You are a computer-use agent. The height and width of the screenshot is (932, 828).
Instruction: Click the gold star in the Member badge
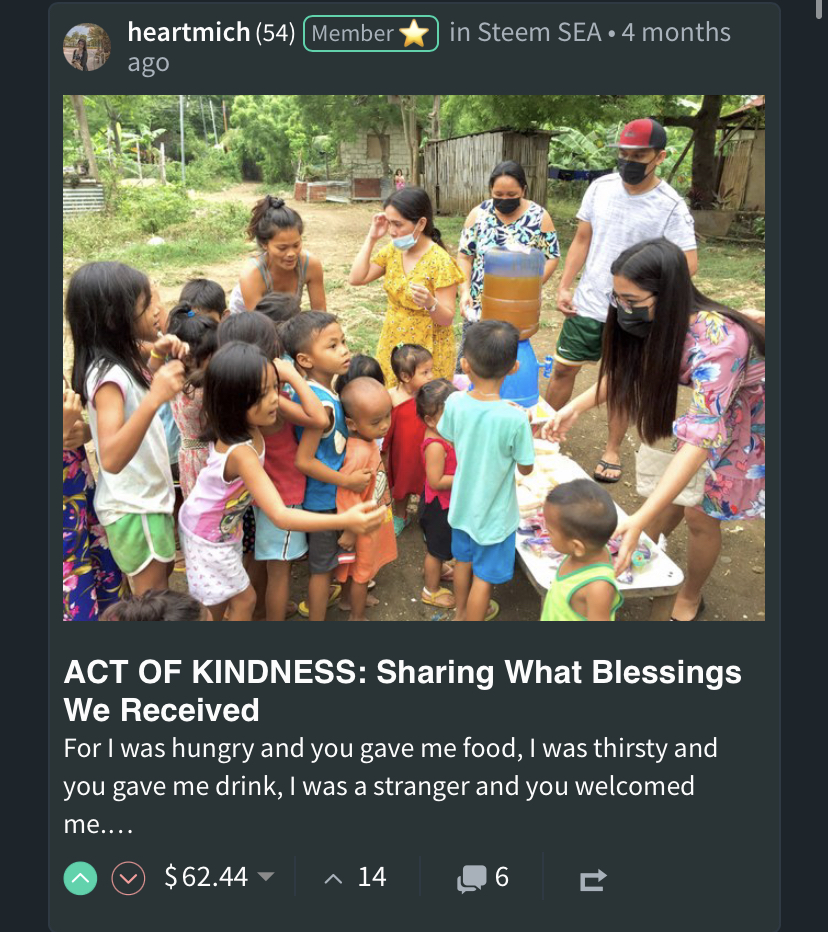414,34
